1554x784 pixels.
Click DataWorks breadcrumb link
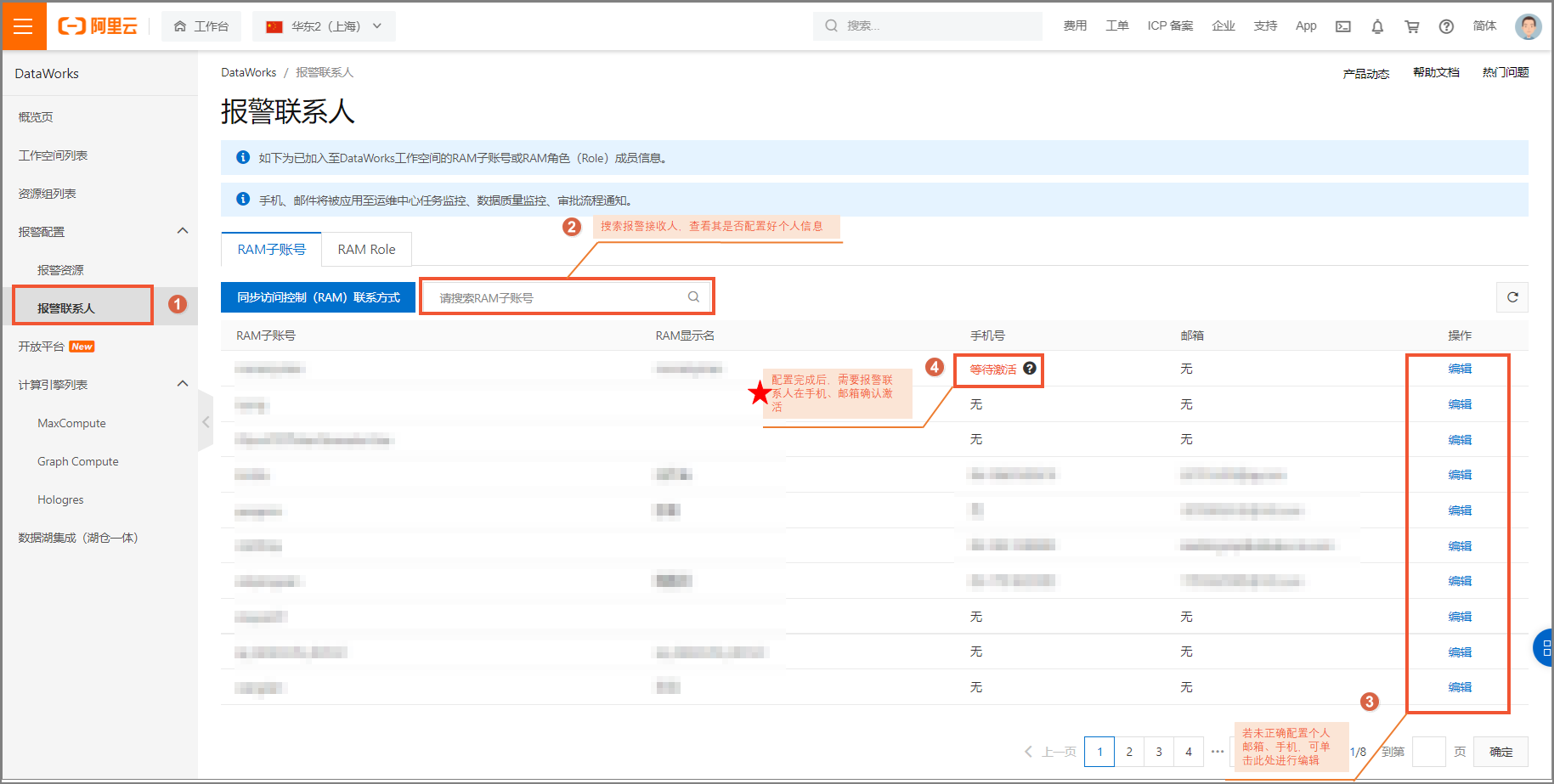(248, 72)
